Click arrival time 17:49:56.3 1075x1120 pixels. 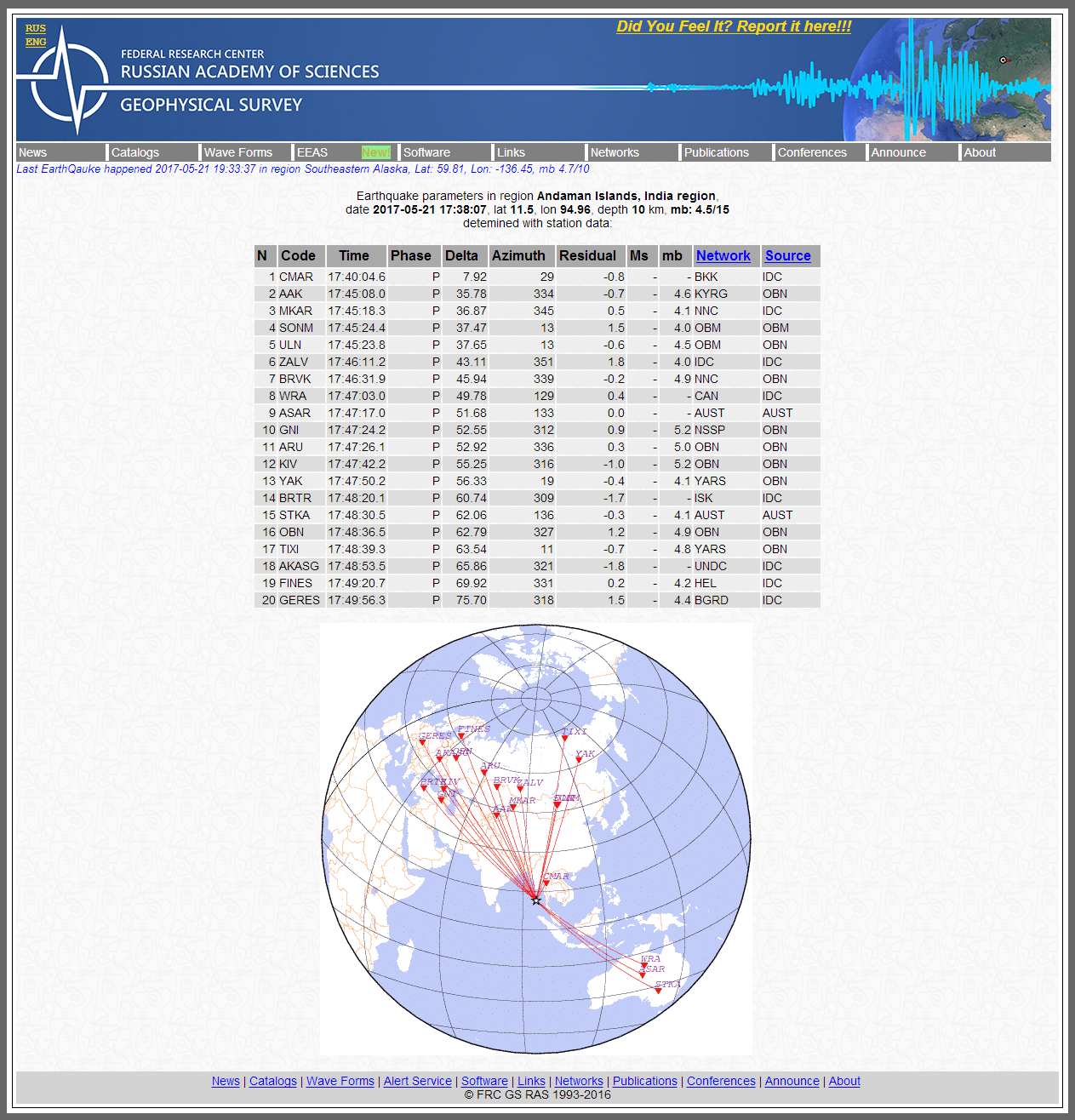pos(357,600)
